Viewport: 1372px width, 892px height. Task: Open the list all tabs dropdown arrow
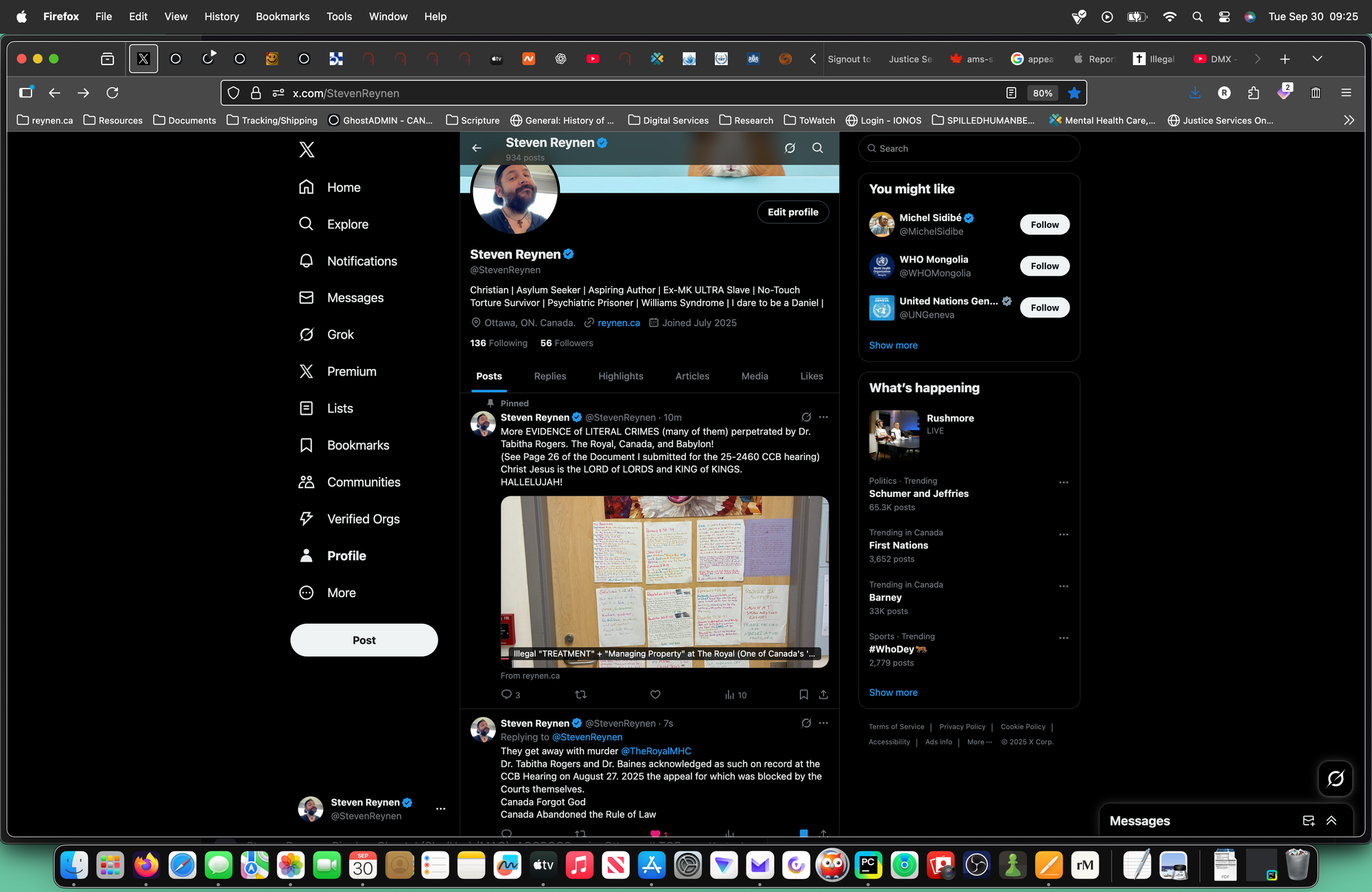pyautogui.click(x=1317, y=59)
